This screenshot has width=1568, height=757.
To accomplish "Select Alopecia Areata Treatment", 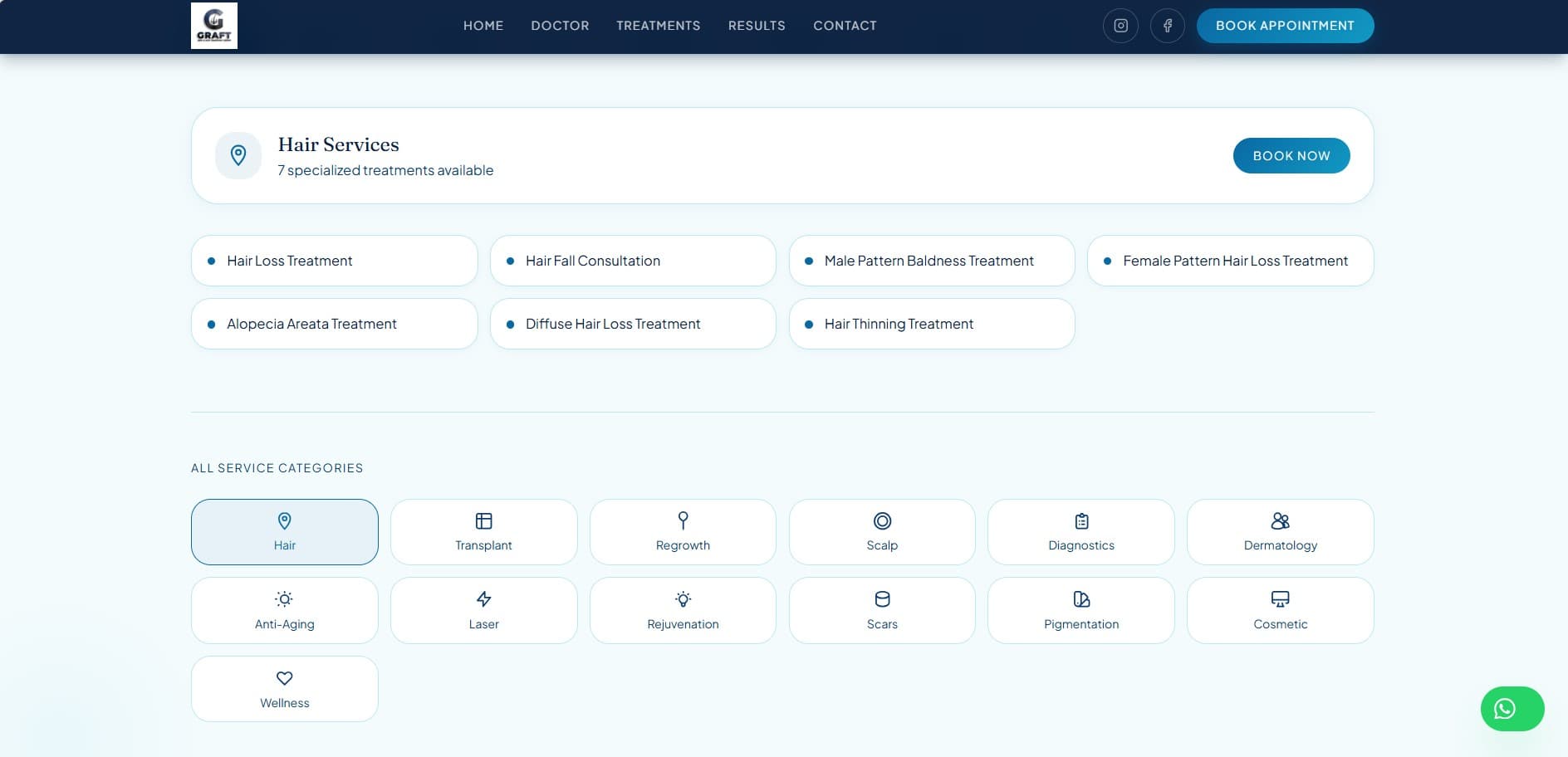I will (335, 324).
